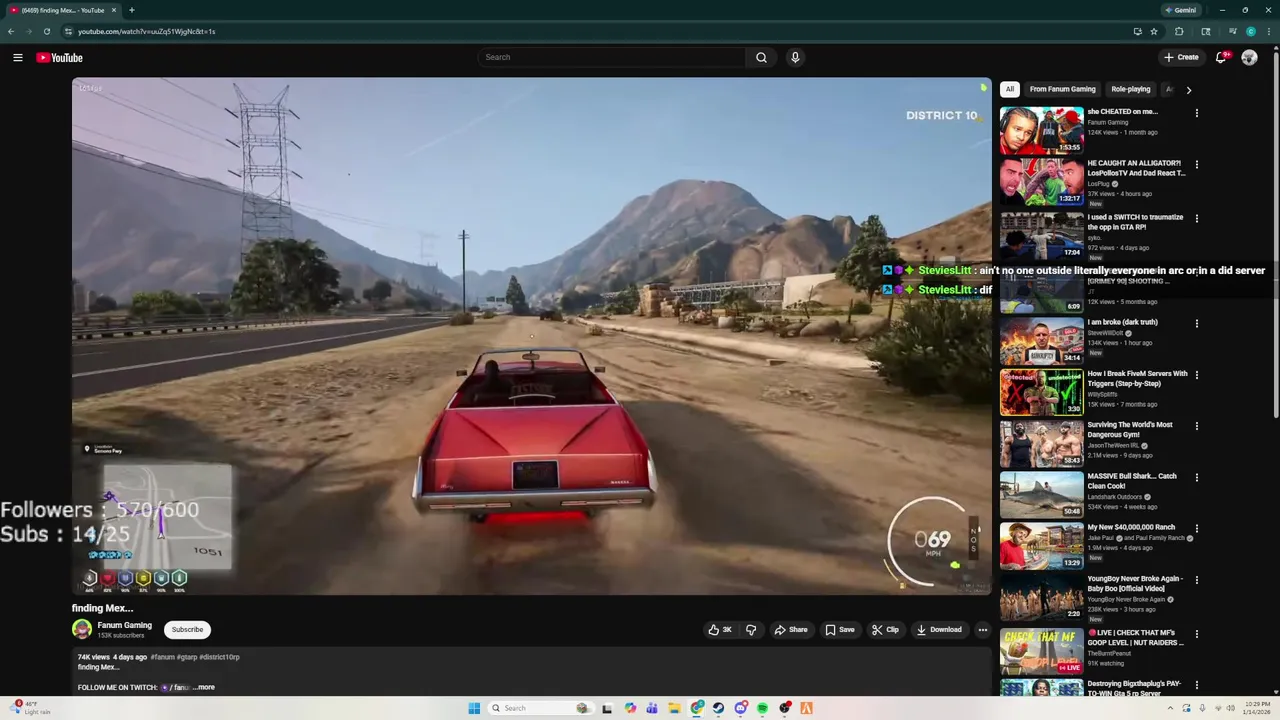Open the #district10rp hashtag link
1280x720 pixels.
coord(219,657)
